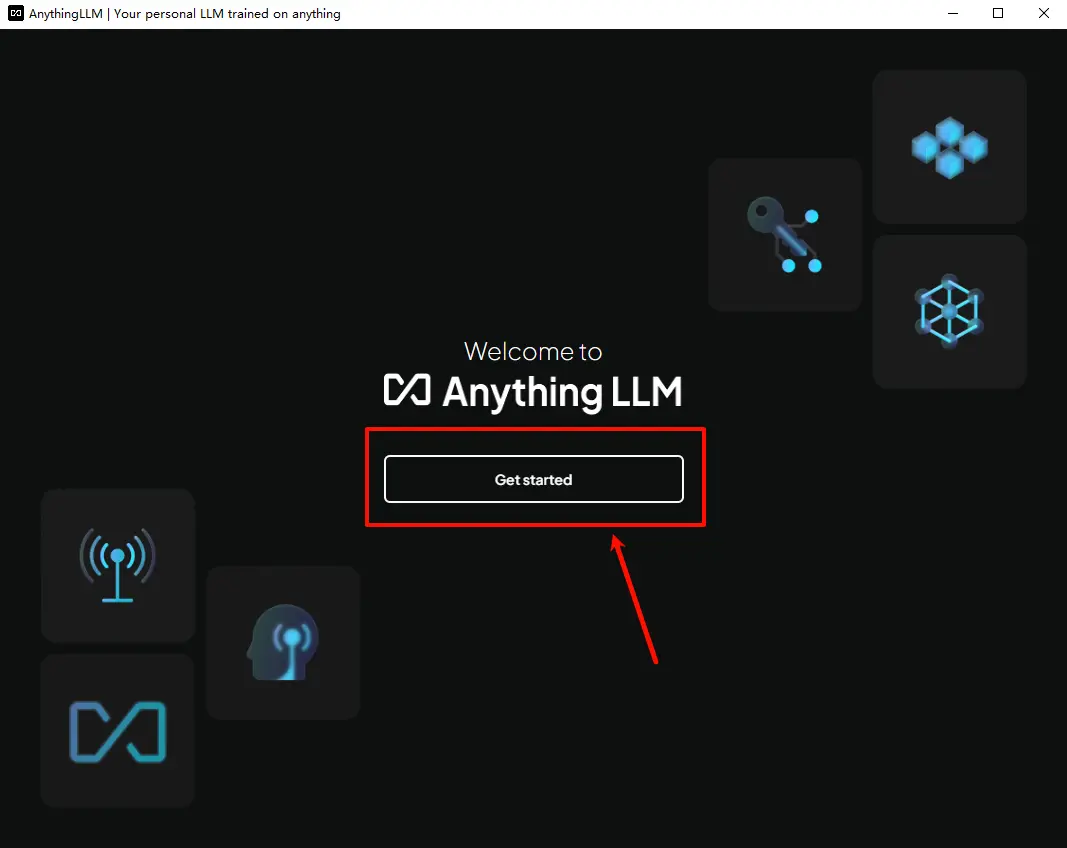
Task: Click the "Welcome to" heading text
Action: click(533, 352)
